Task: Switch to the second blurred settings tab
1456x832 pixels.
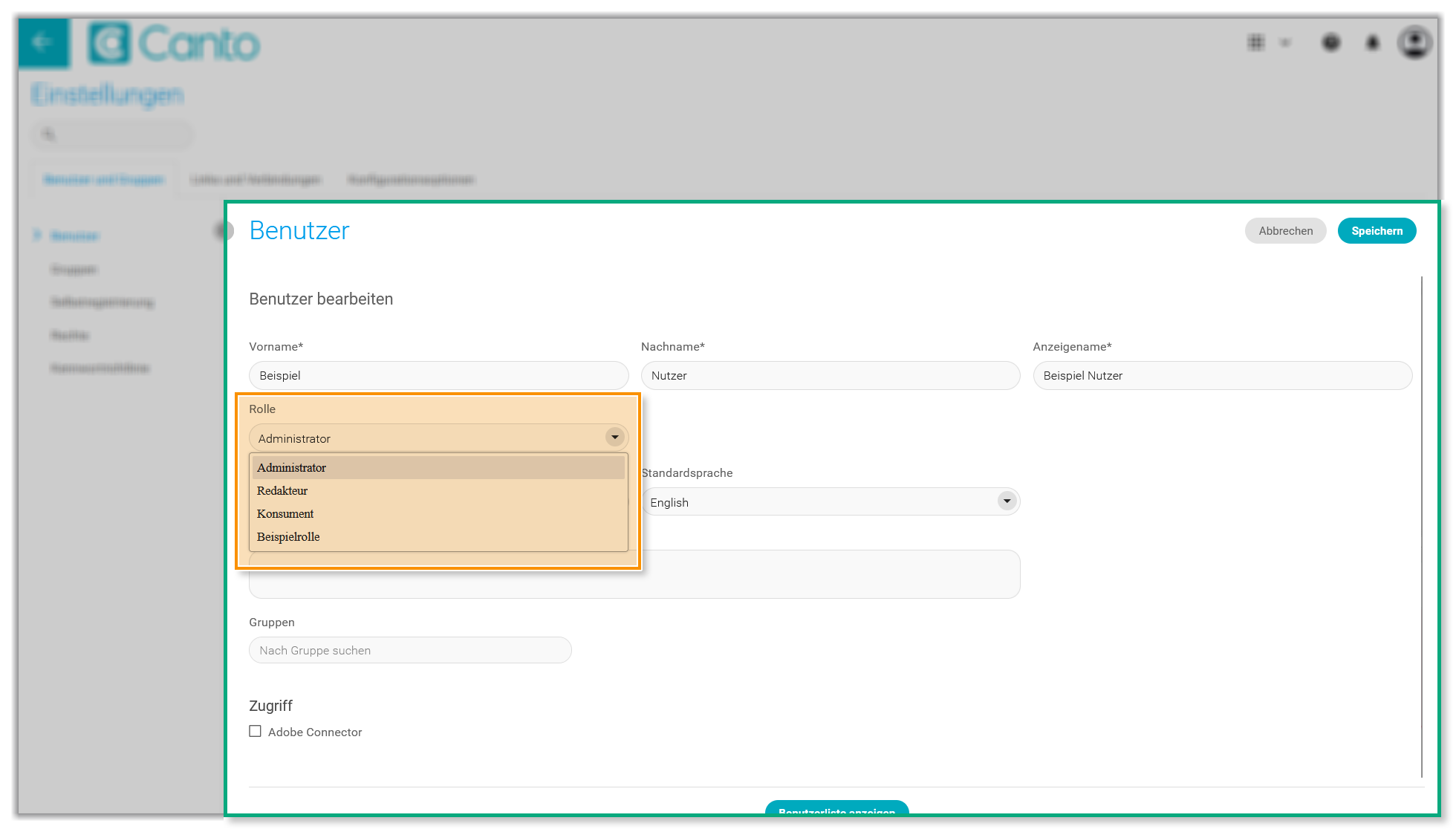Action: [255, 179]
